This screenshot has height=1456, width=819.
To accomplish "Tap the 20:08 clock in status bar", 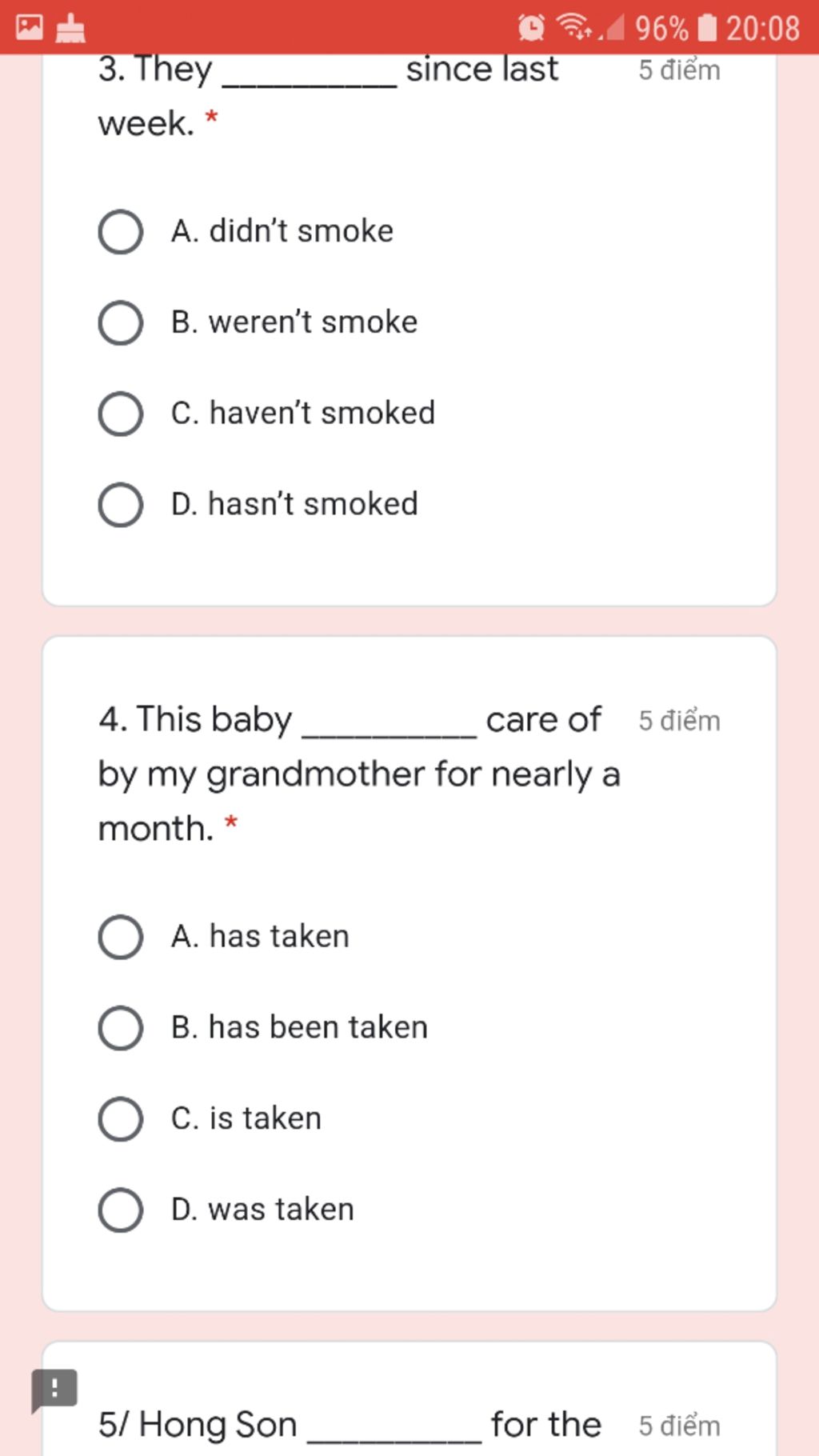I will [763, 29].
